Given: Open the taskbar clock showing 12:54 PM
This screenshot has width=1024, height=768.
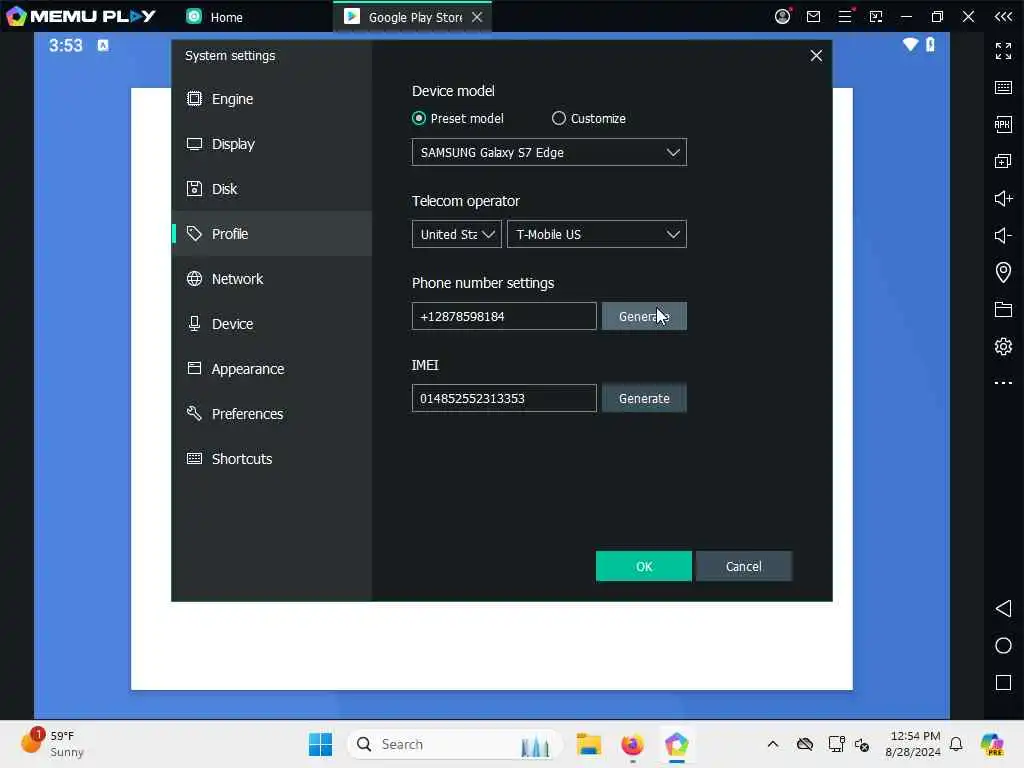Looking at the screenshot, I should click(913, 744).
